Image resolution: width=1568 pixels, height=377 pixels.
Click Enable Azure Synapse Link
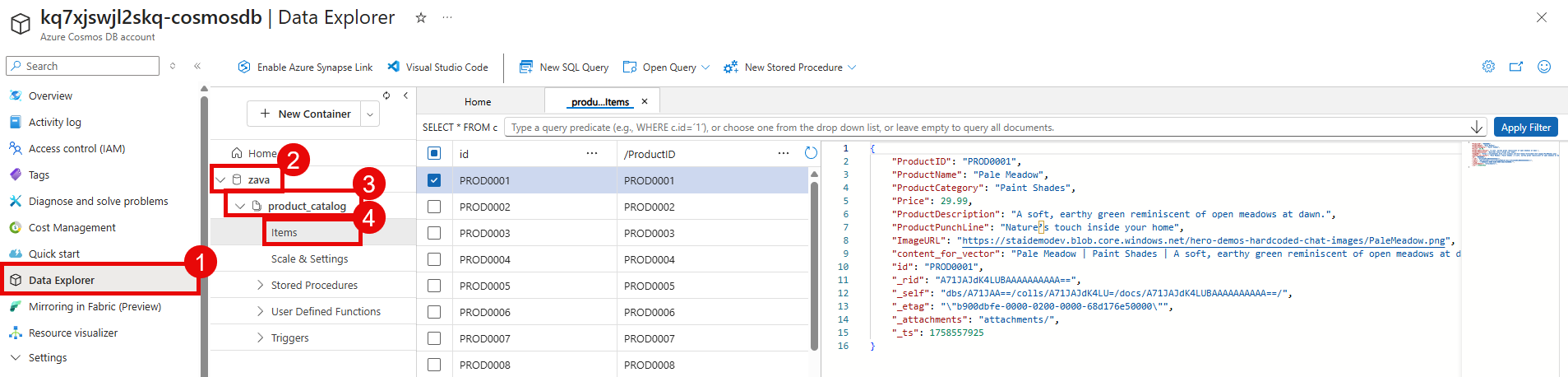[305, 67]
